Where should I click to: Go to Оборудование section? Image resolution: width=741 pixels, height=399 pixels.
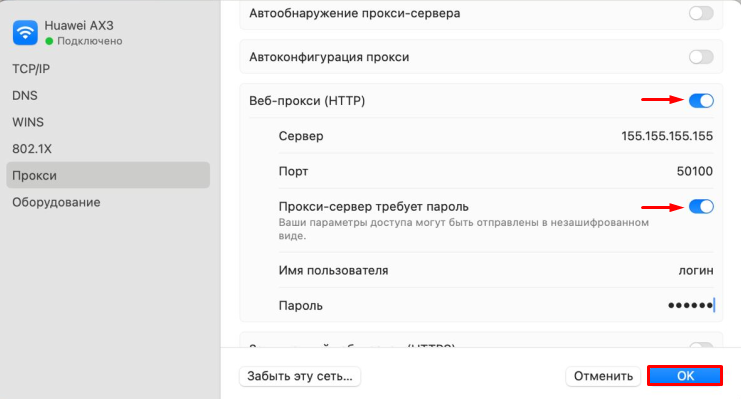click(x=108, y=202)
